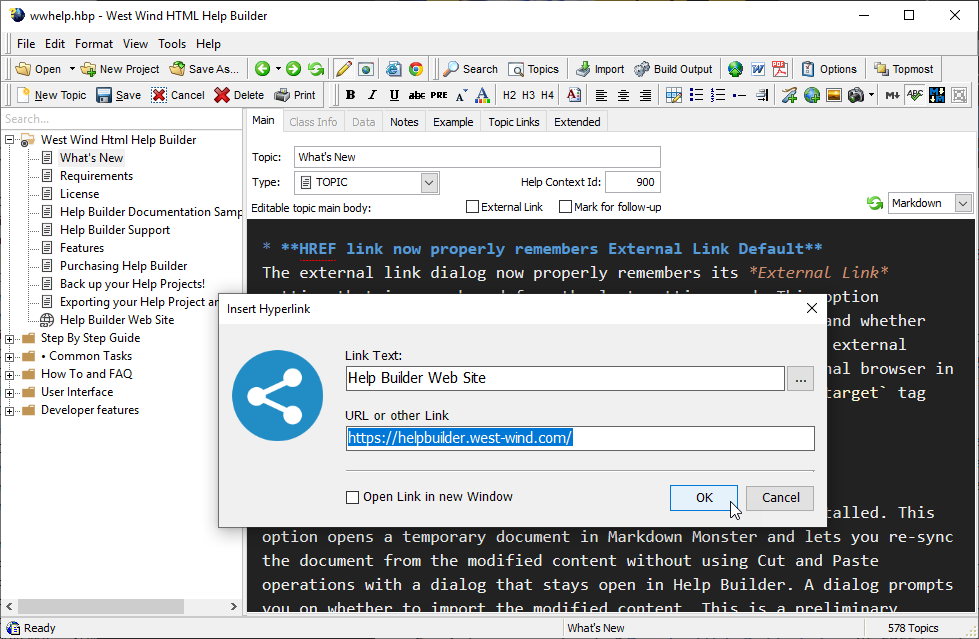Apply PRE preformatted text style
Image resolution: width=979 pixels, height=639 pixels.
pos(439,95)
